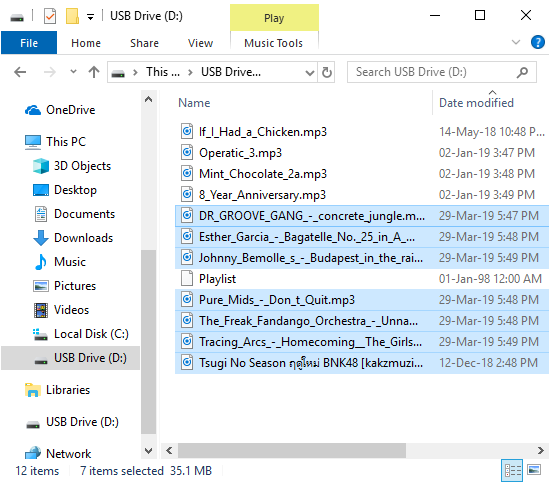
Task: Switch to details view icon in status bar
Action: pyautogui.click(x=512, y=470)
